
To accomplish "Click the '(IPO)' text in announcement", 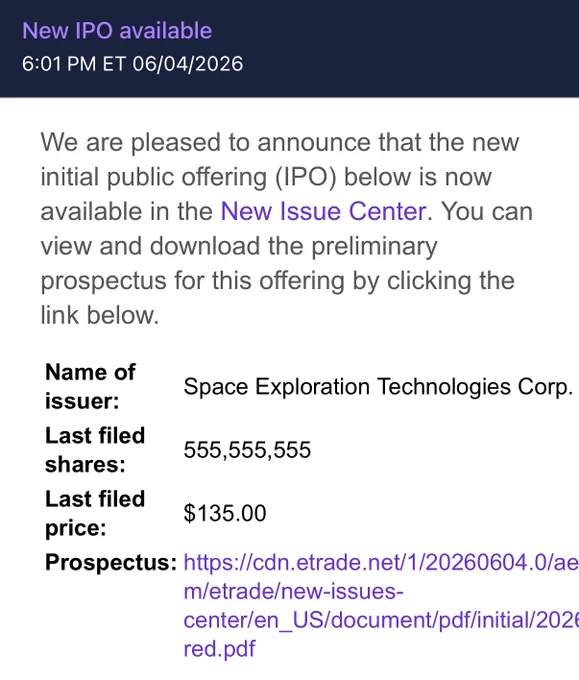I will click(x=306, y=177).
